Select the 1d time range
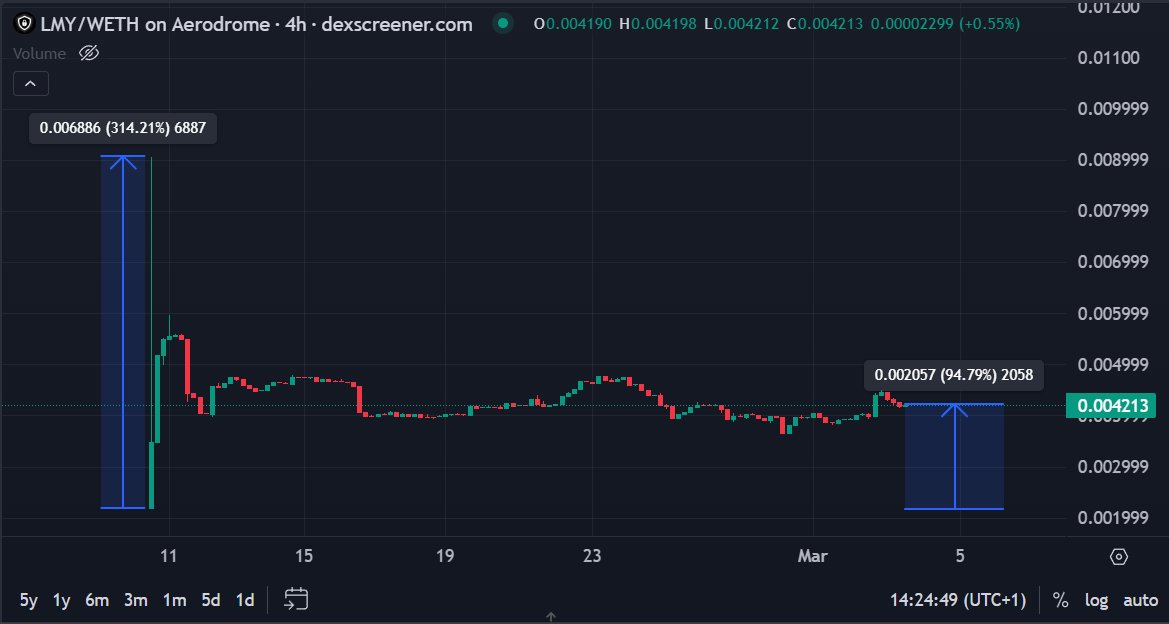Viewport: 1169px width, 624px height. click(x=245, y=599)
